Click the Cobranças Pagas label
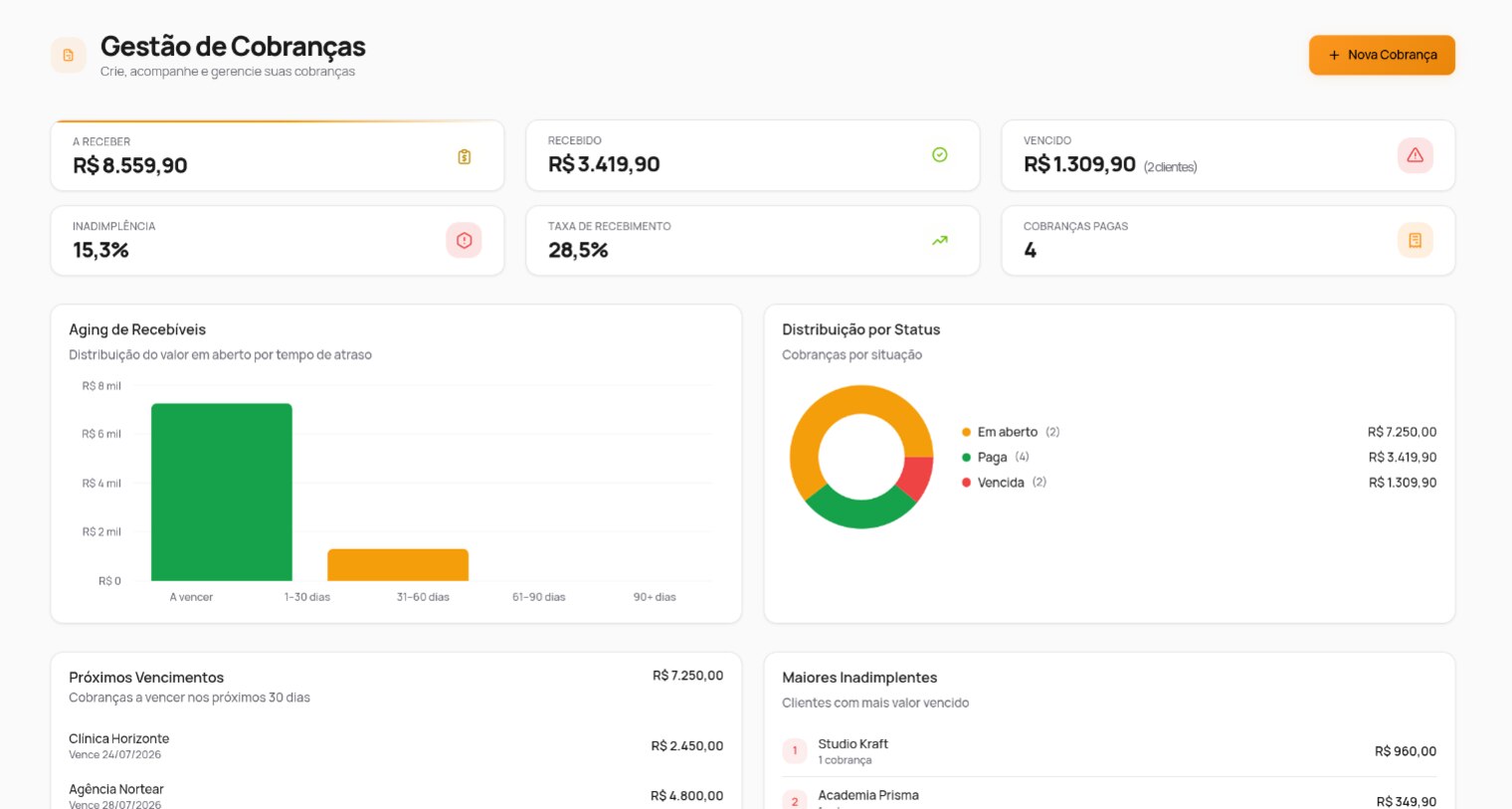The height and width of the screenshot is (809, 1512). click(x=1075, y=226)
